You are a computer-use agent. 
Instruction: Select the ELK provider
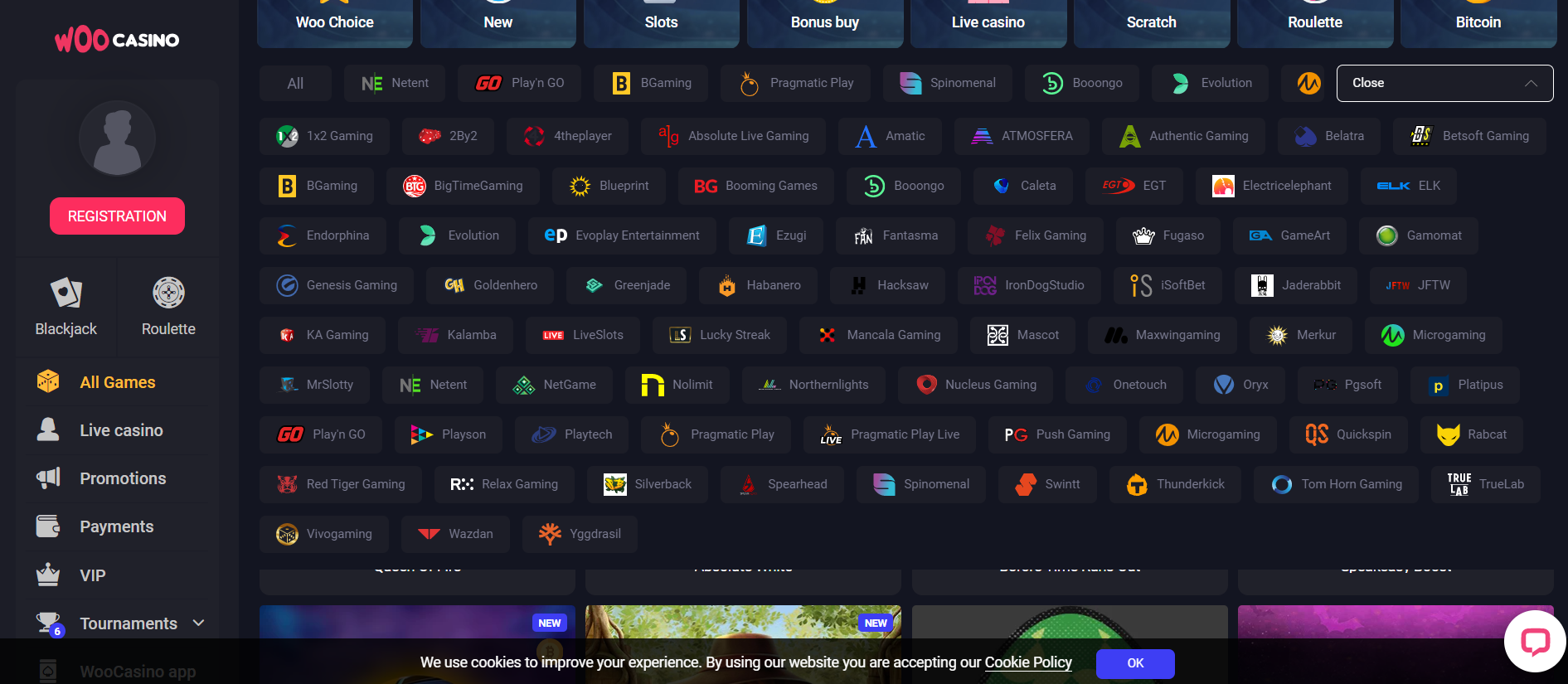point(1408,186)
